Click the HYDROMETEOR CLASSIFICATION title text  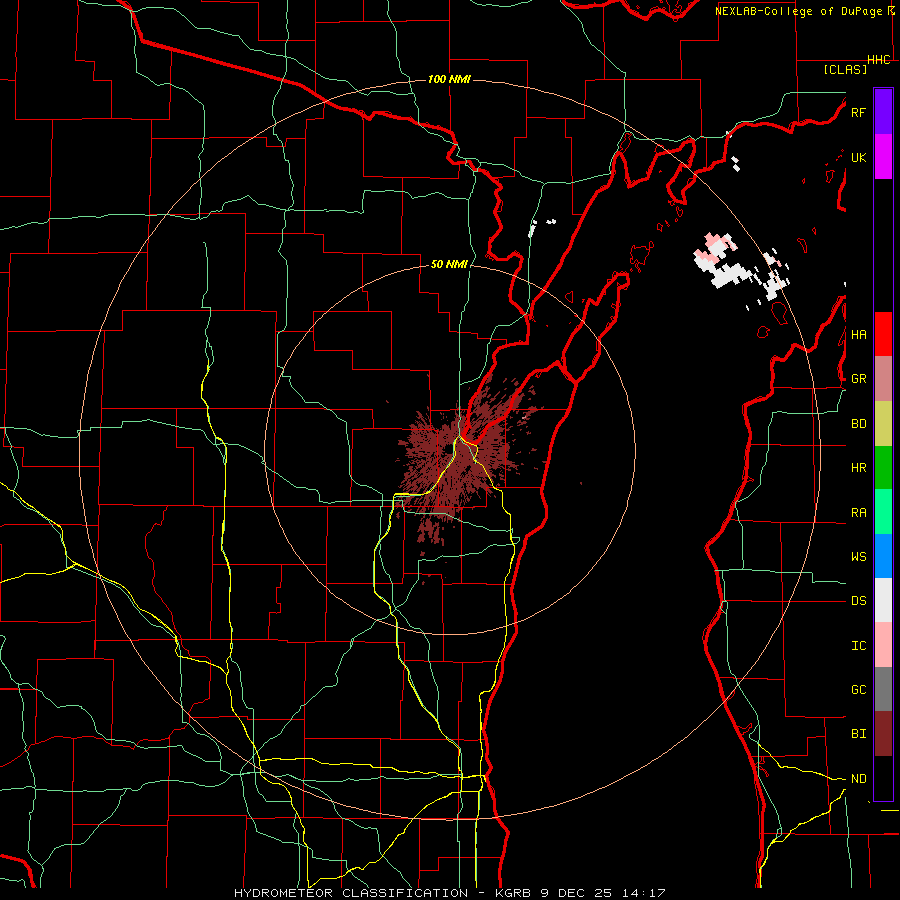(x=351, y=893)
